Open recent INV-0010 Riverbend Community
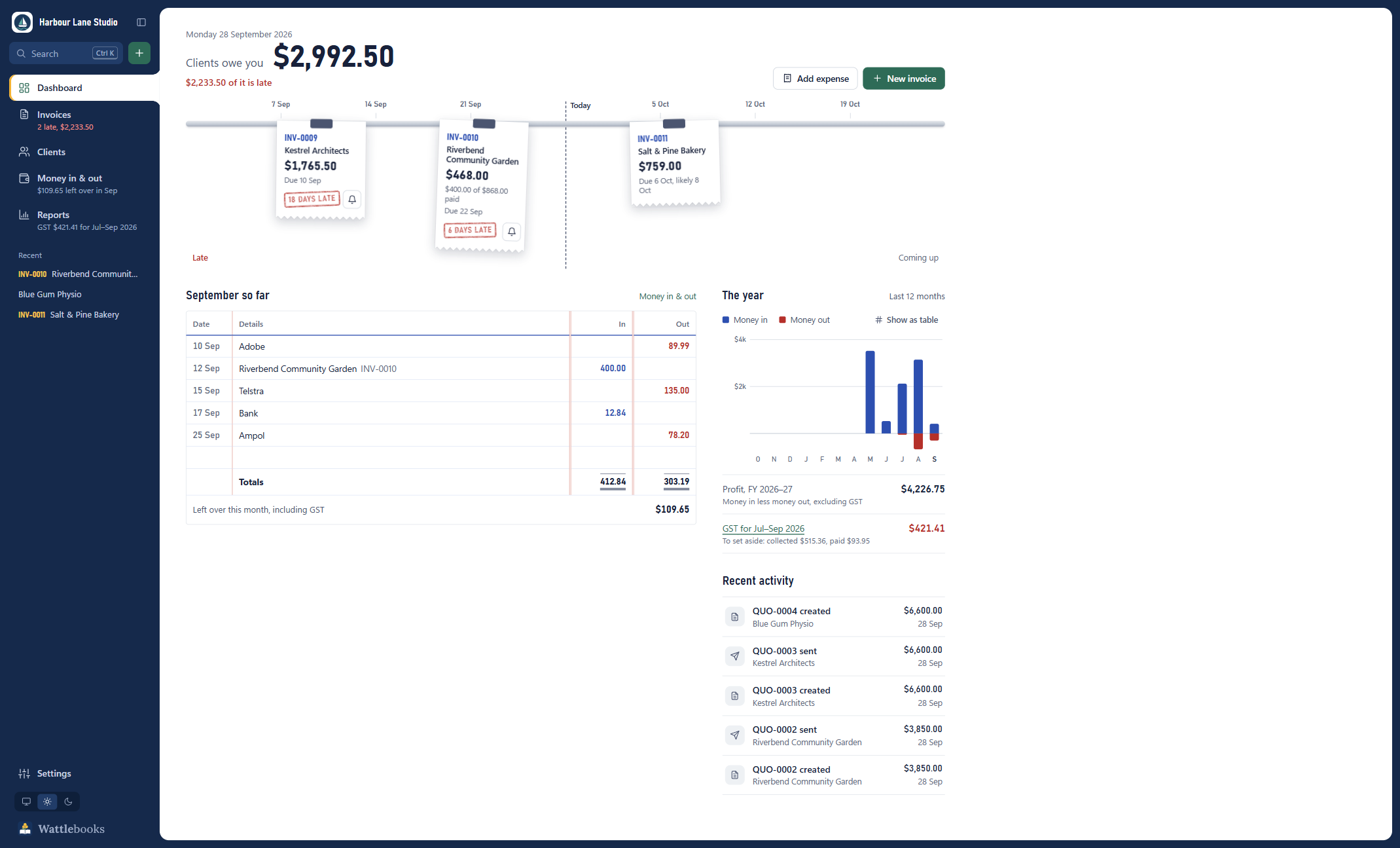 79,274
